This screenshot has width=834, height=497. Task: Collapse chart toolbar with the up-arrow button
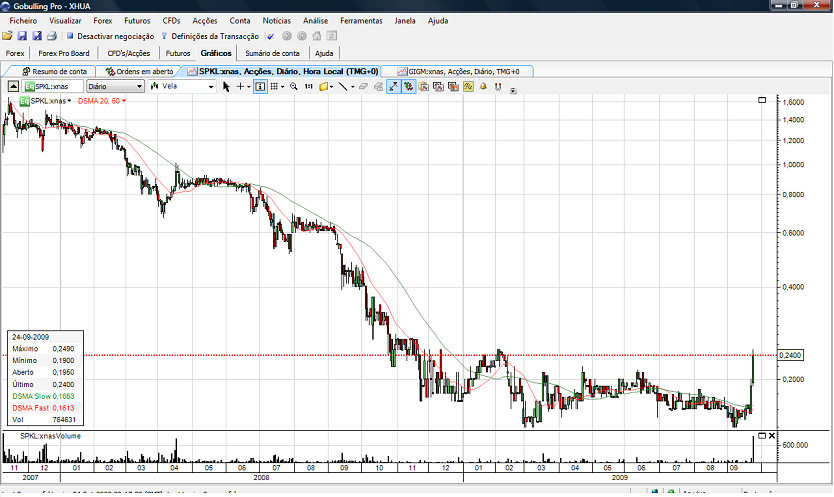pyautogui.click(x=13, y=86)
